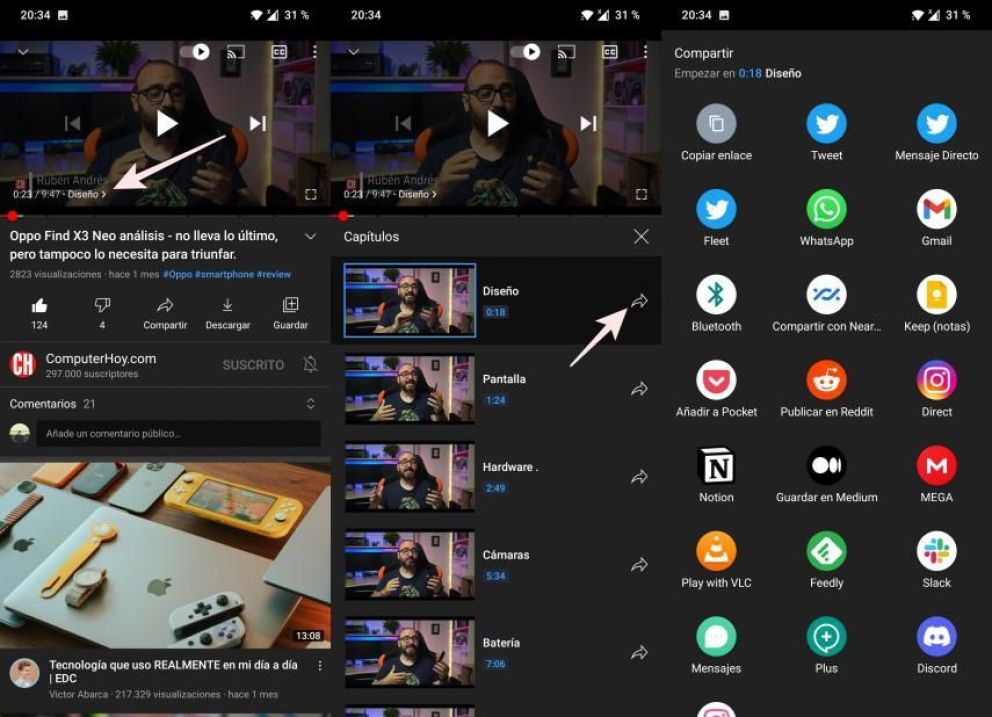Open the Notion share icon
The image size is (992, 717).
(716, 465)
